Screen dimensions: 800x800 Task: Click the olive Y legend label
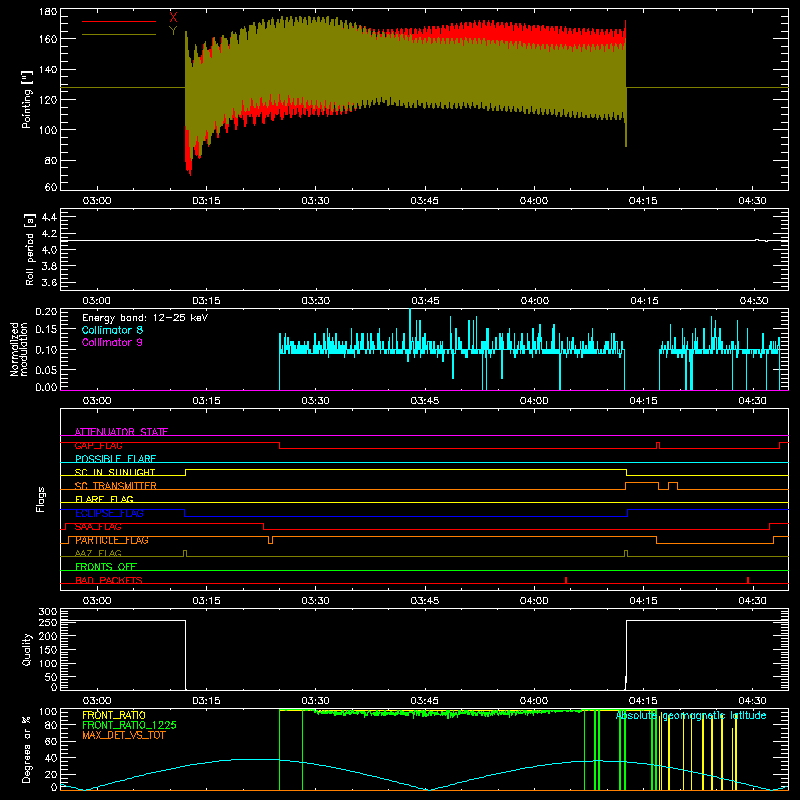(173, 31)
